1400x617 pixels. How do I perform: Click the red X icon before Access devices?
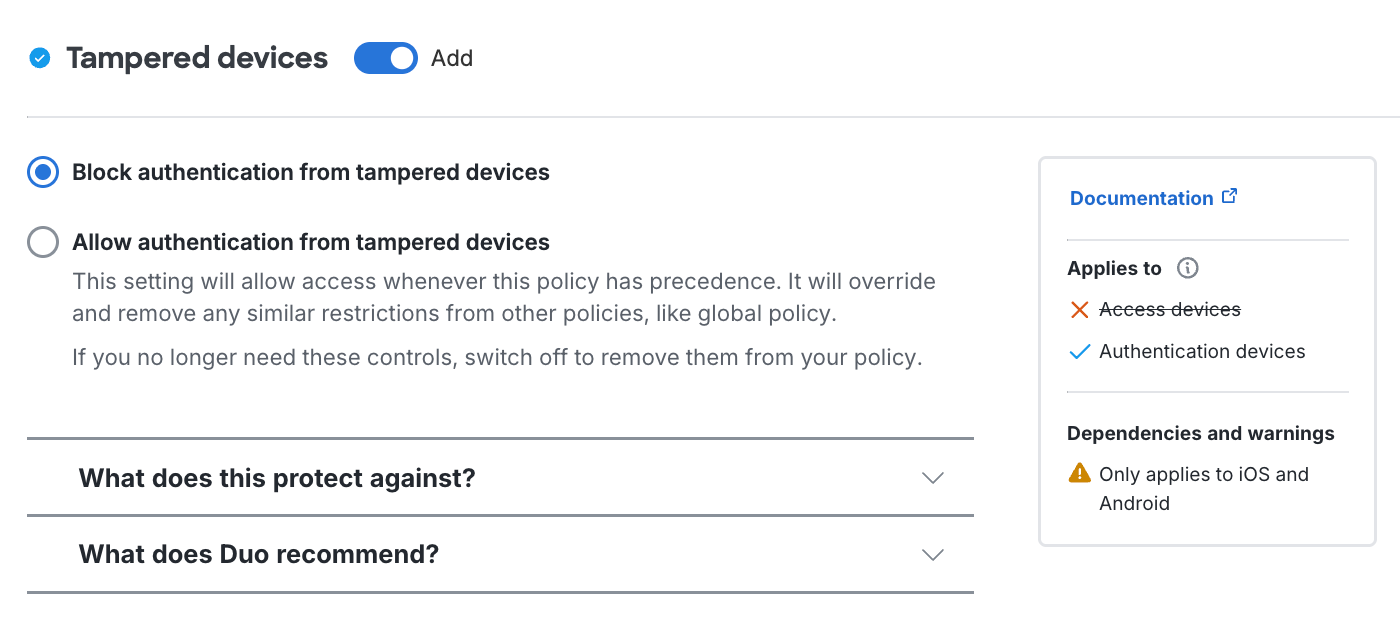(1079, 309)
